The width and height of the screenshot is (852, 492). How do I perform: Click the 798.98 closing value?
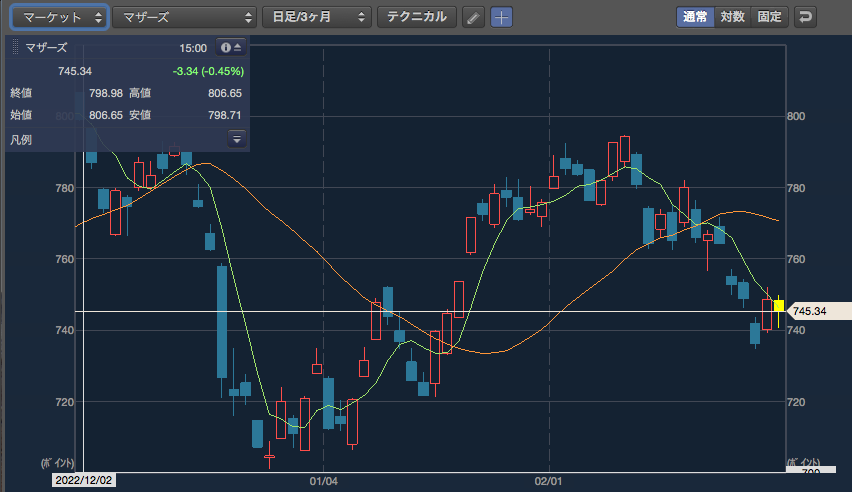pyautogui.click(x=106, y=93)
